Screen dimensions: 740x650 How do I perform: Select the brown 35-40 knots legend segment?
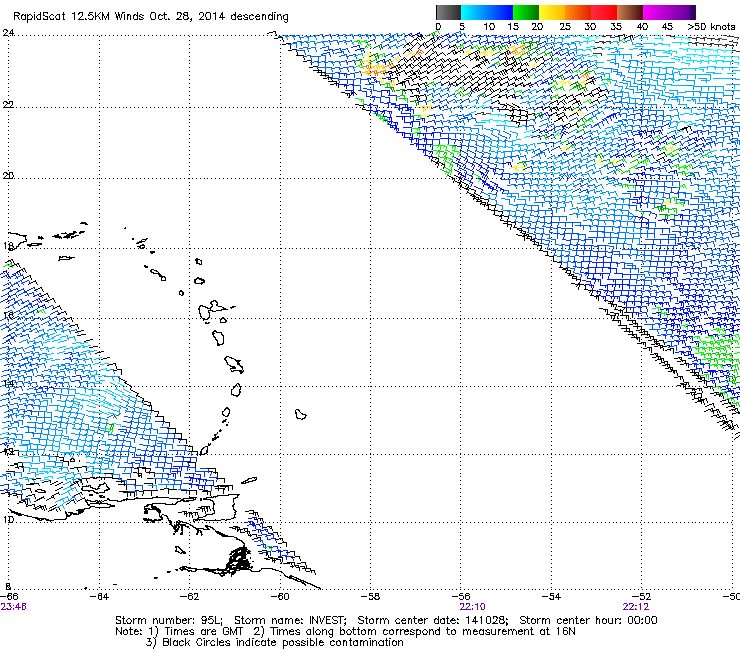(630, 12)
